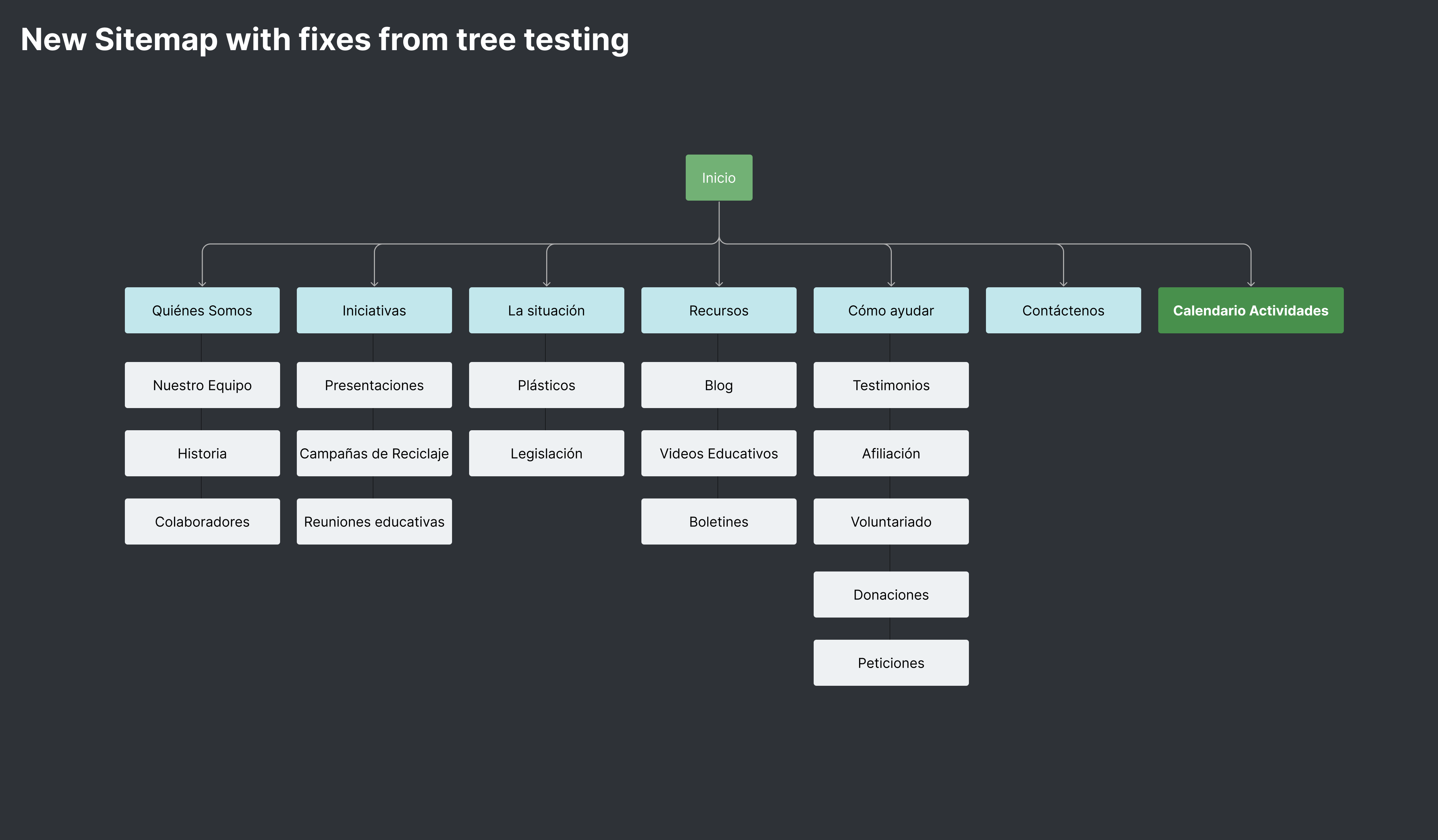The width and height of the screenshot is (1438, 840).
Task: Click the sitemap title heading text
Action: 325,40
